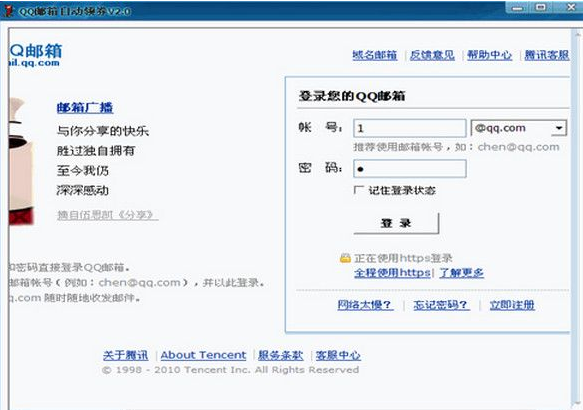This screenshot has width=583, height=410.
Task: Toggle the 记住登录状态 checkbox
Action: (x=358, y=190)
